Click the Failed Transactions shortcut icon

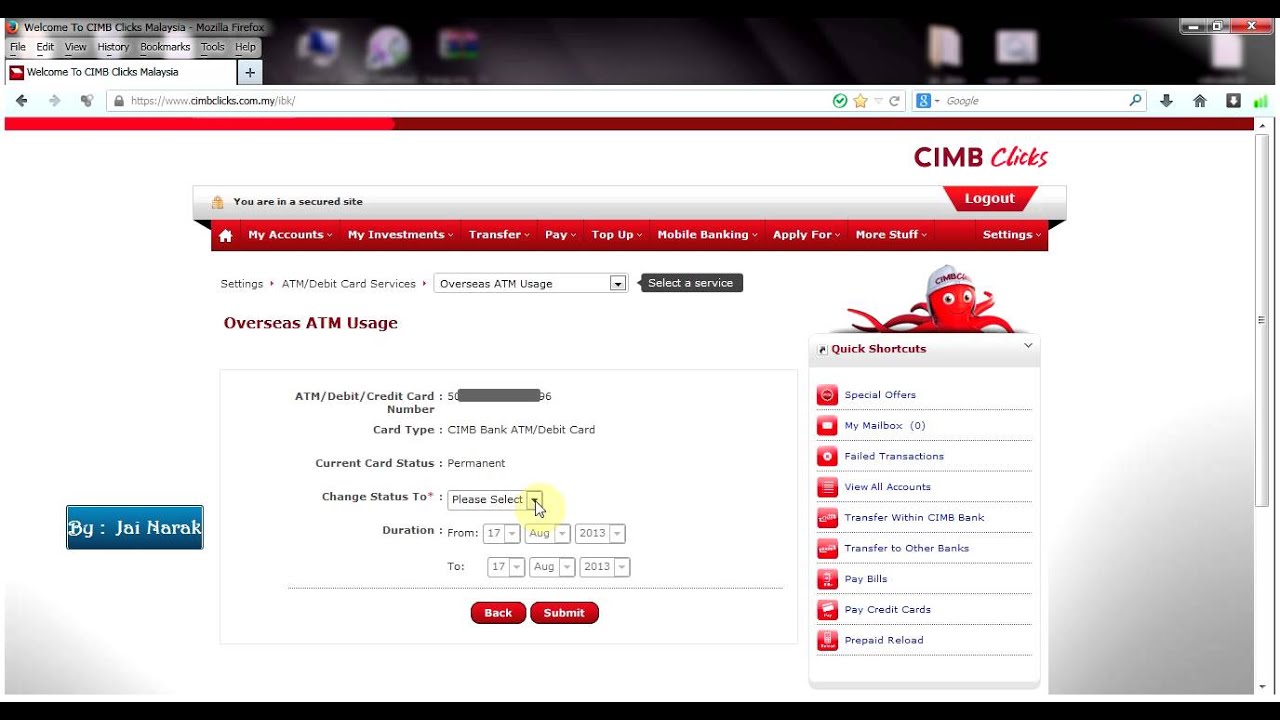(x=827, y=456)
